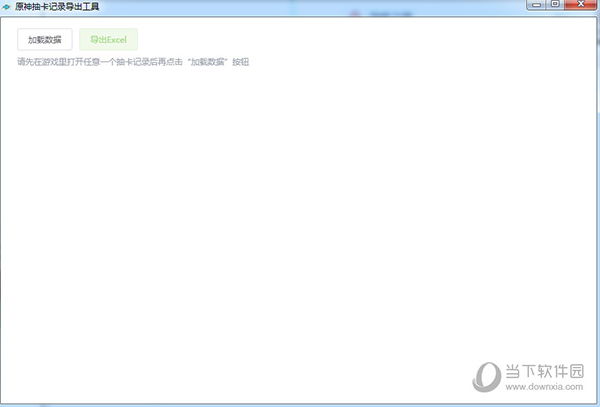Click the 导出Excel button
The image size is (600, 407).
coord(108,39)
